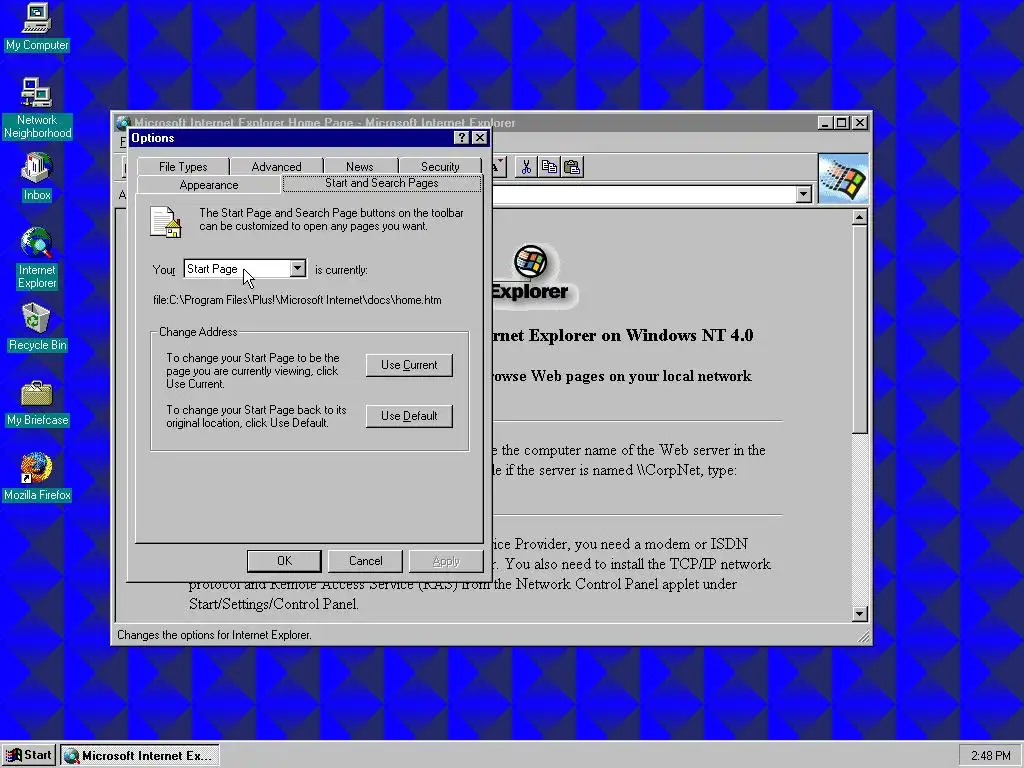Click the browser address input field
The width and height of the screenshot is (1024, 768).
(645, 194)
